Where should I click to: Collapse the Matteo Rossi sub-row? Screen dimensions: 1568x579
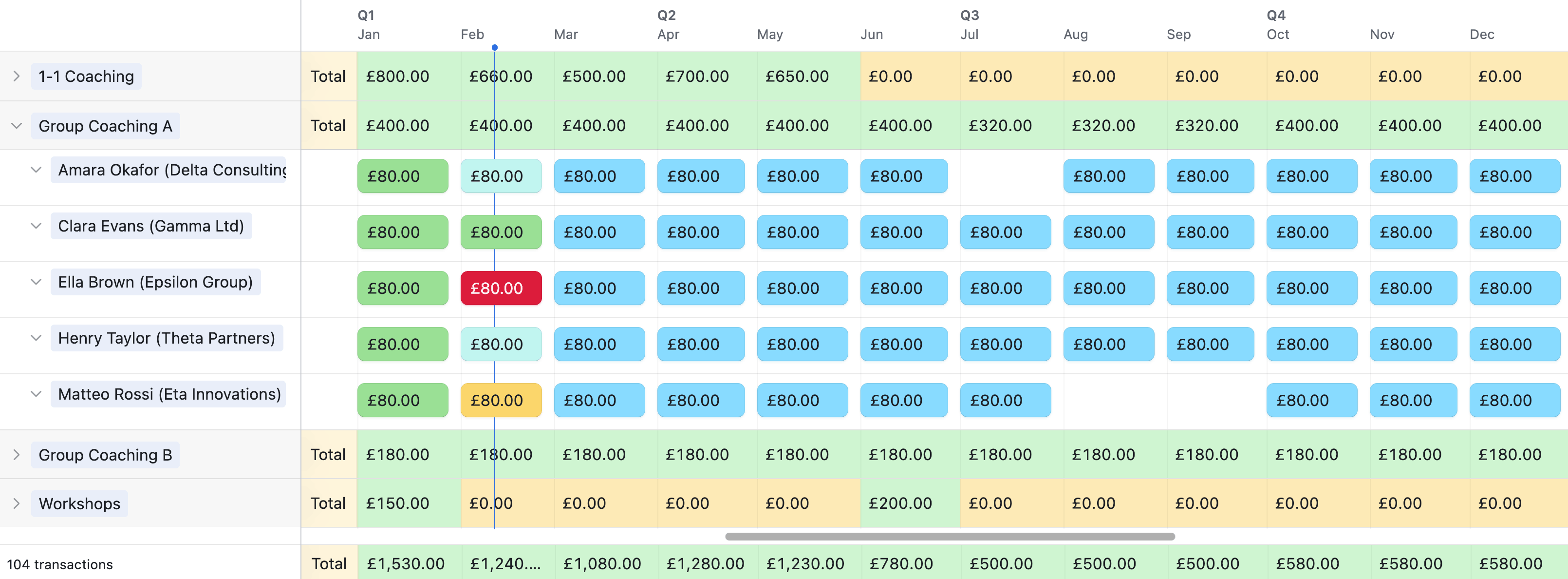pos(35,394)
